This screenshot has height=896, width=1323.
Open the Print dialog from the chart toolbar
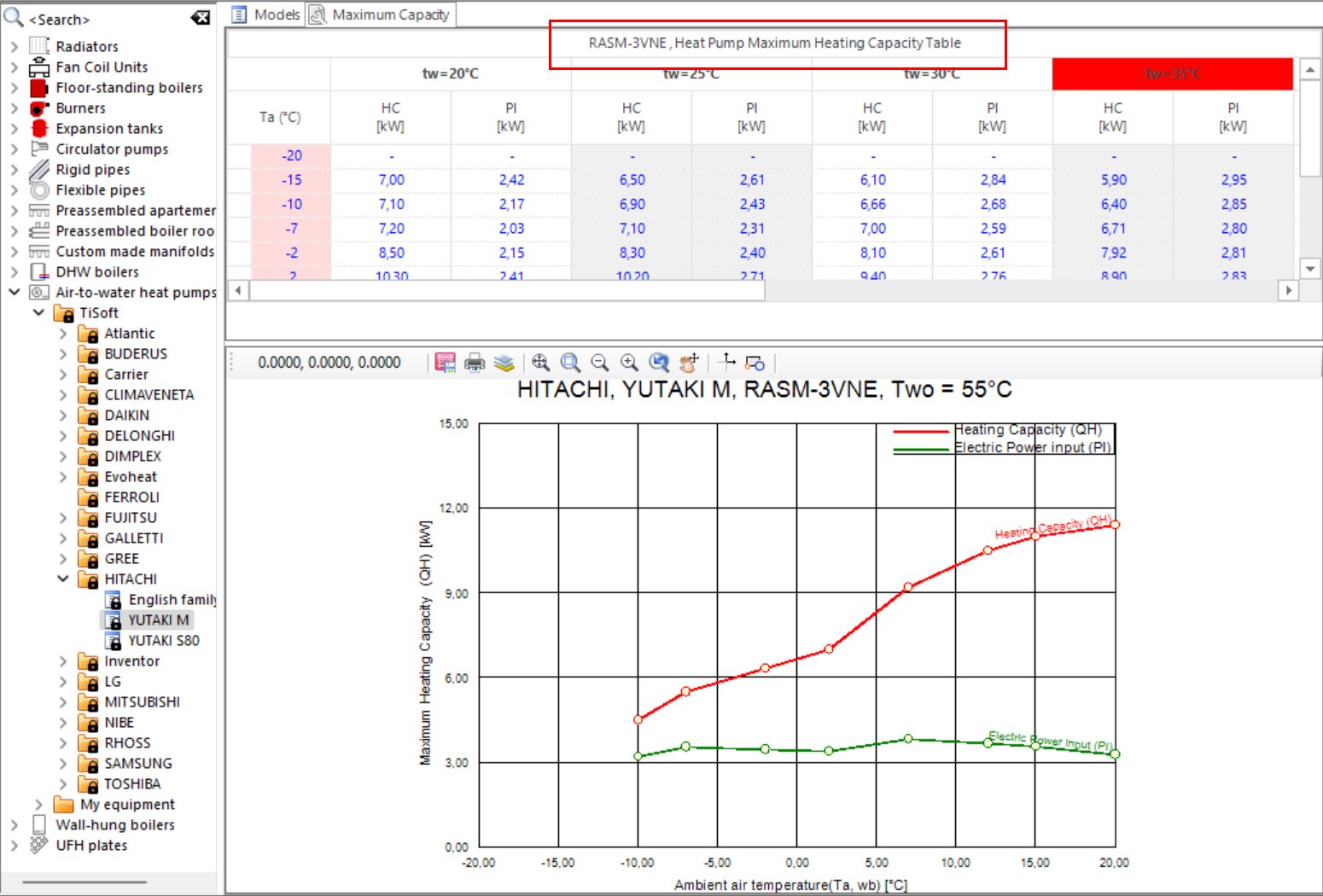[474, 363]
